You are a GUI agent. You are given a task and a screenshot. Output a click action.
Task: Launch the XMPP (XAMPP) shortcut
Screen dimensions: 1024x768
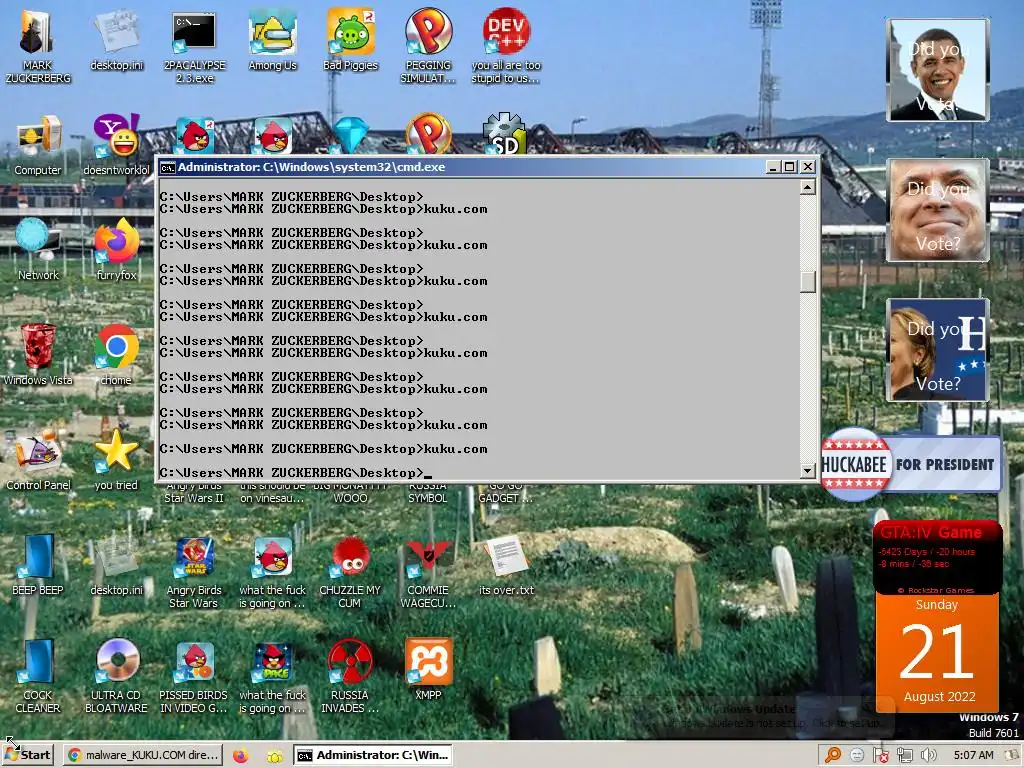click(x=428, y=669)
